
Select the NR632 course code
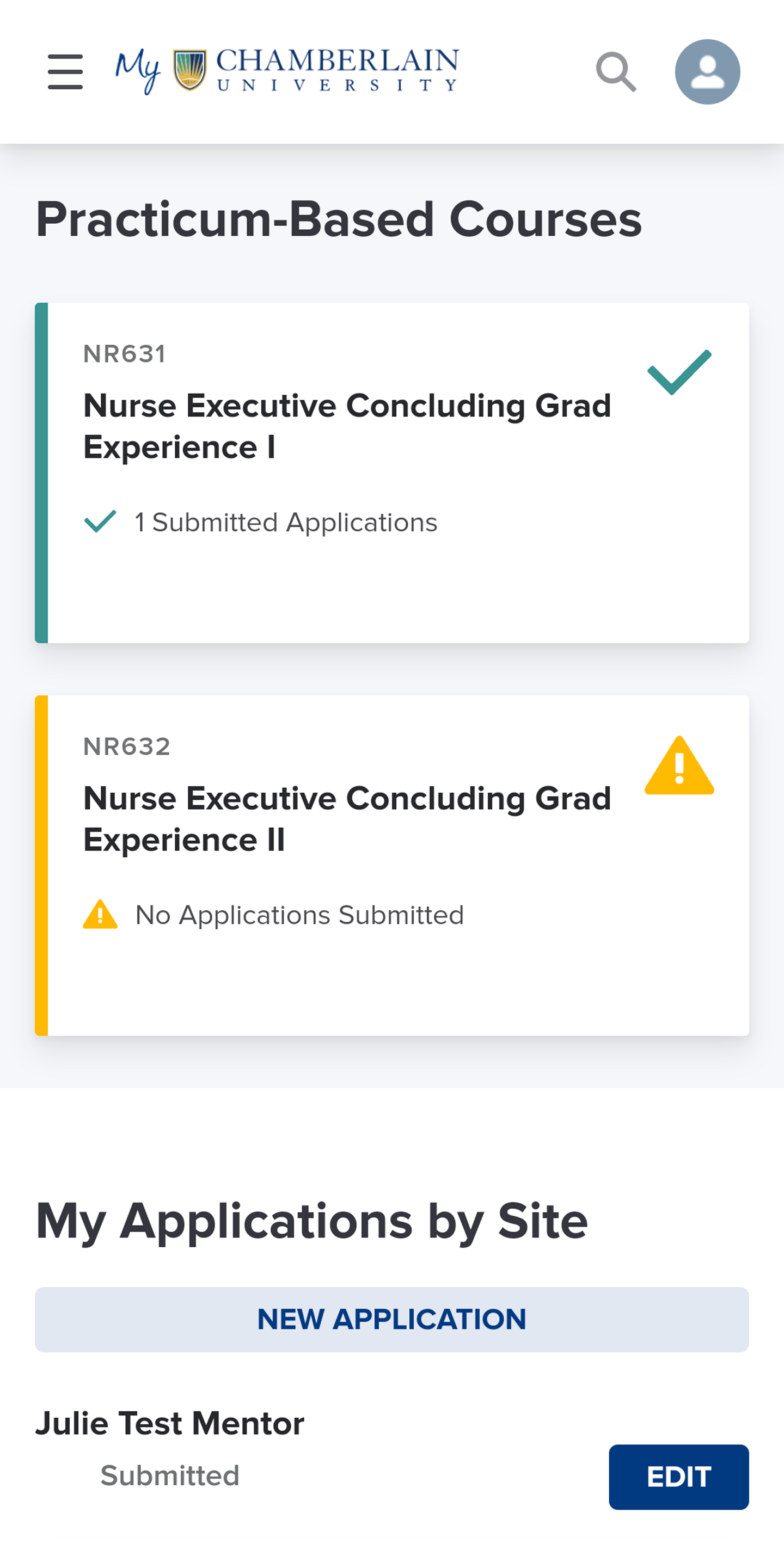127,746
